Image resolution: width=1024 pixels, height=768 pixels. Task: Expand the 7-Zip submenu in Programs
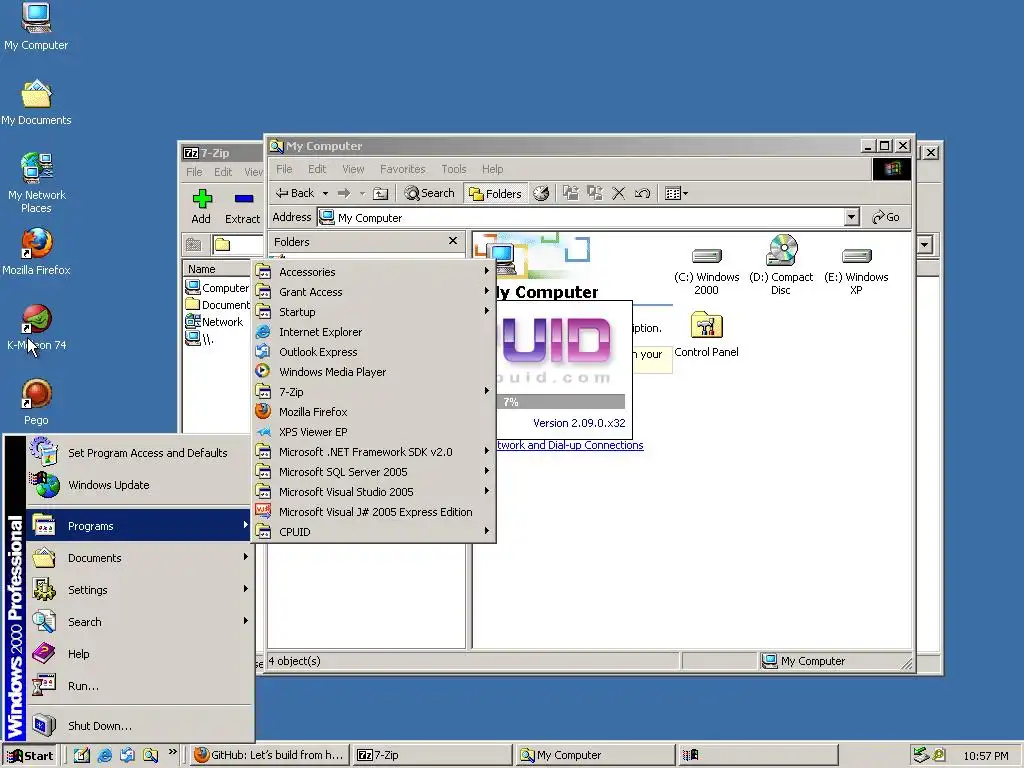point(374,392)
